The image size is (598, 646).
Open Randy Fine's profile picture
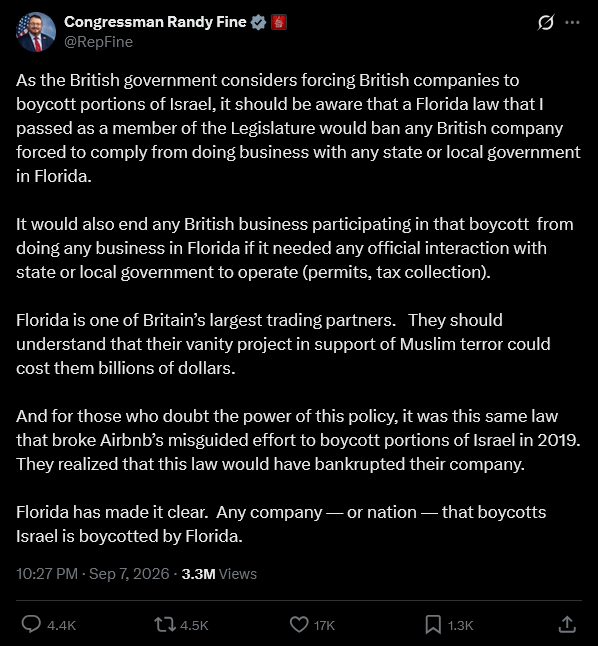[36, 32]
